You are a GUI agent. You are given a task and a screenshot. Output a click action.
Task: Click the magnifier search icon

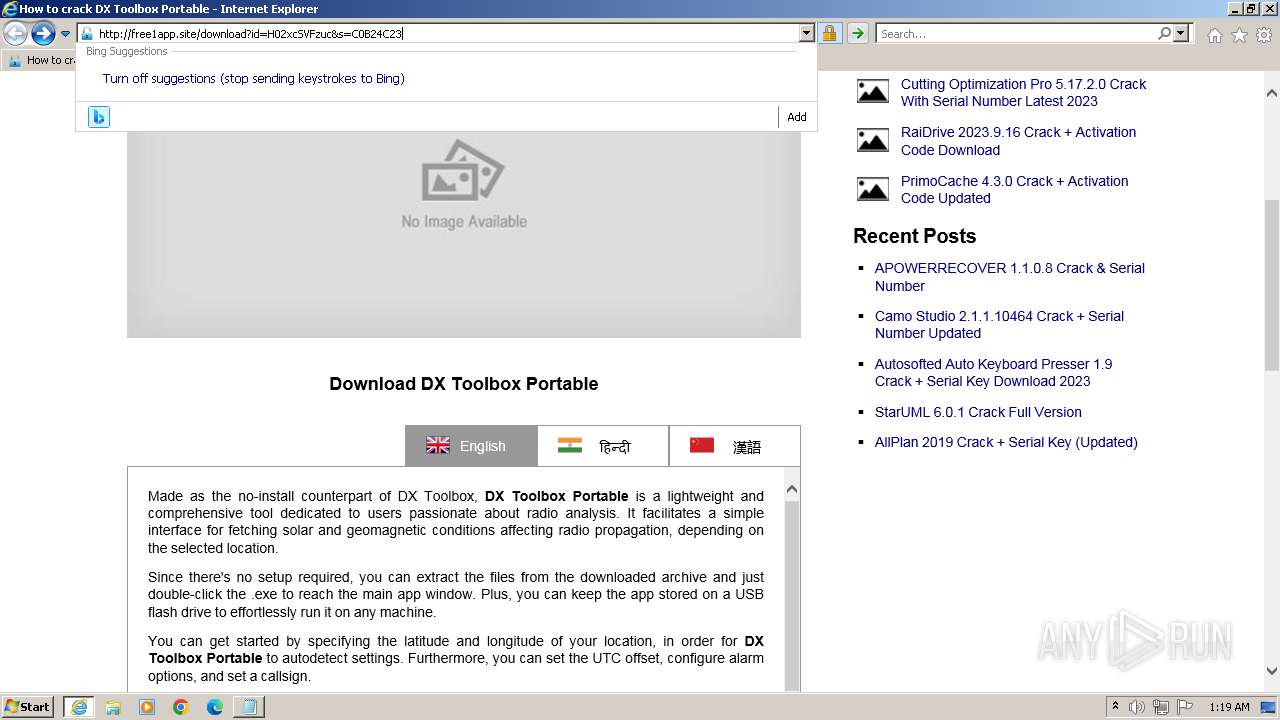1164,34
